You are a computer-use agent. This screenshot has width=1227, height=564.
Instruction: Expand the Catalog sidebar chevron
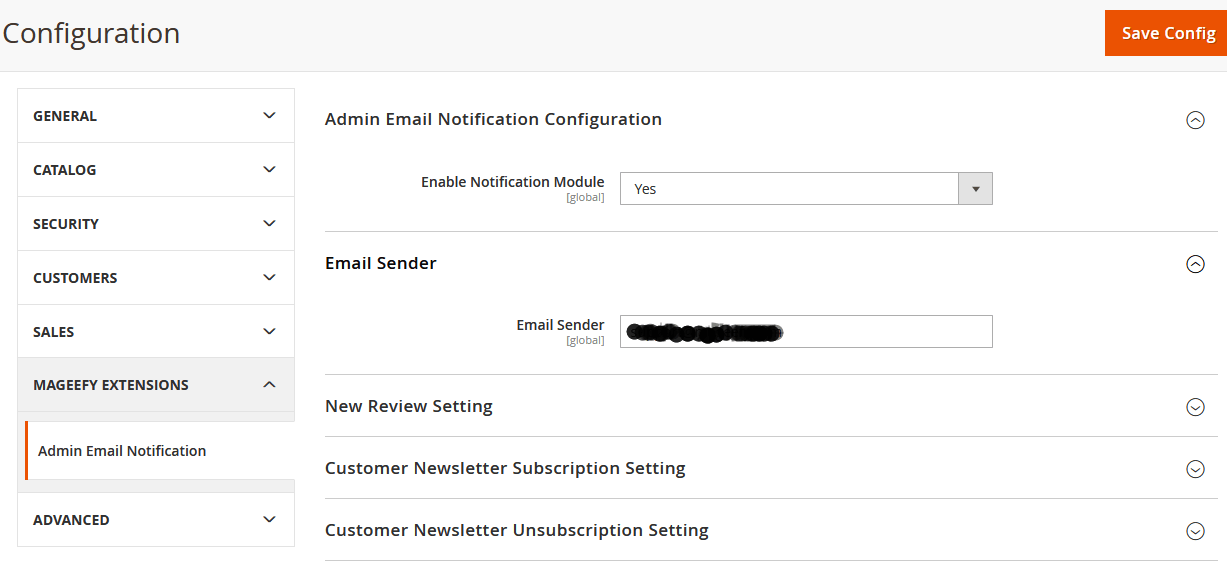[x=269, y=170]
